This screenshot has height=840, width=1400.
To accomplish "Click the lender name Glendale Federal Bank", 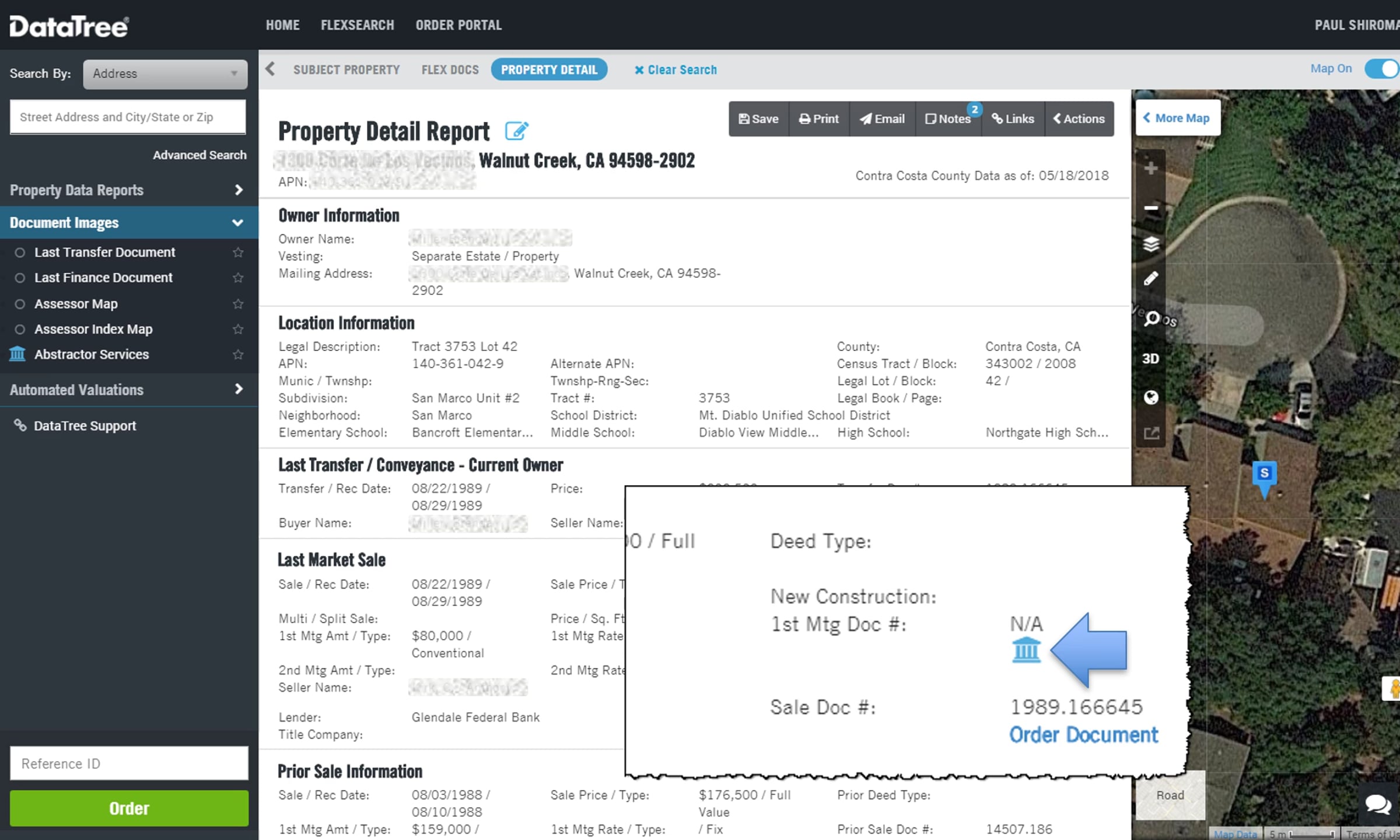I will [475, 717].
